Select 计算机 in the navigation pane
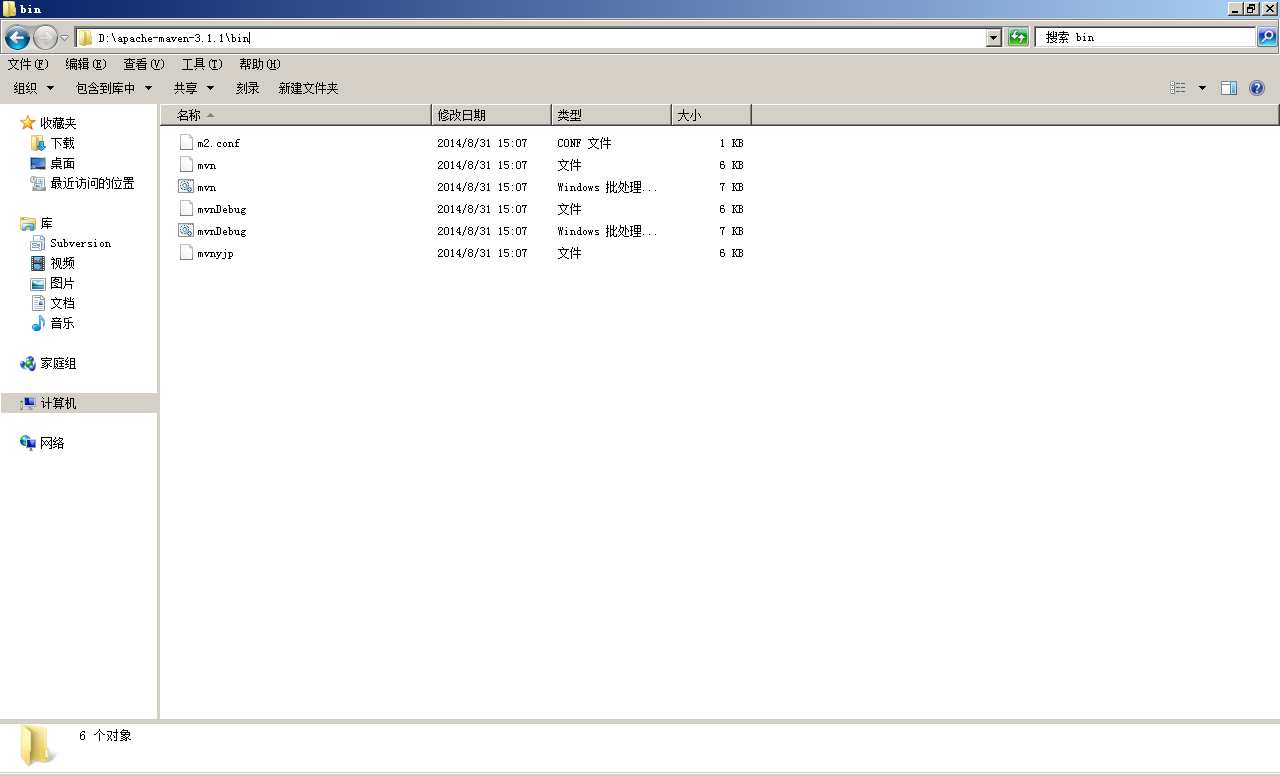This screenshot has width=1280, height=776. pyautogui.click(x=58, y=403)
